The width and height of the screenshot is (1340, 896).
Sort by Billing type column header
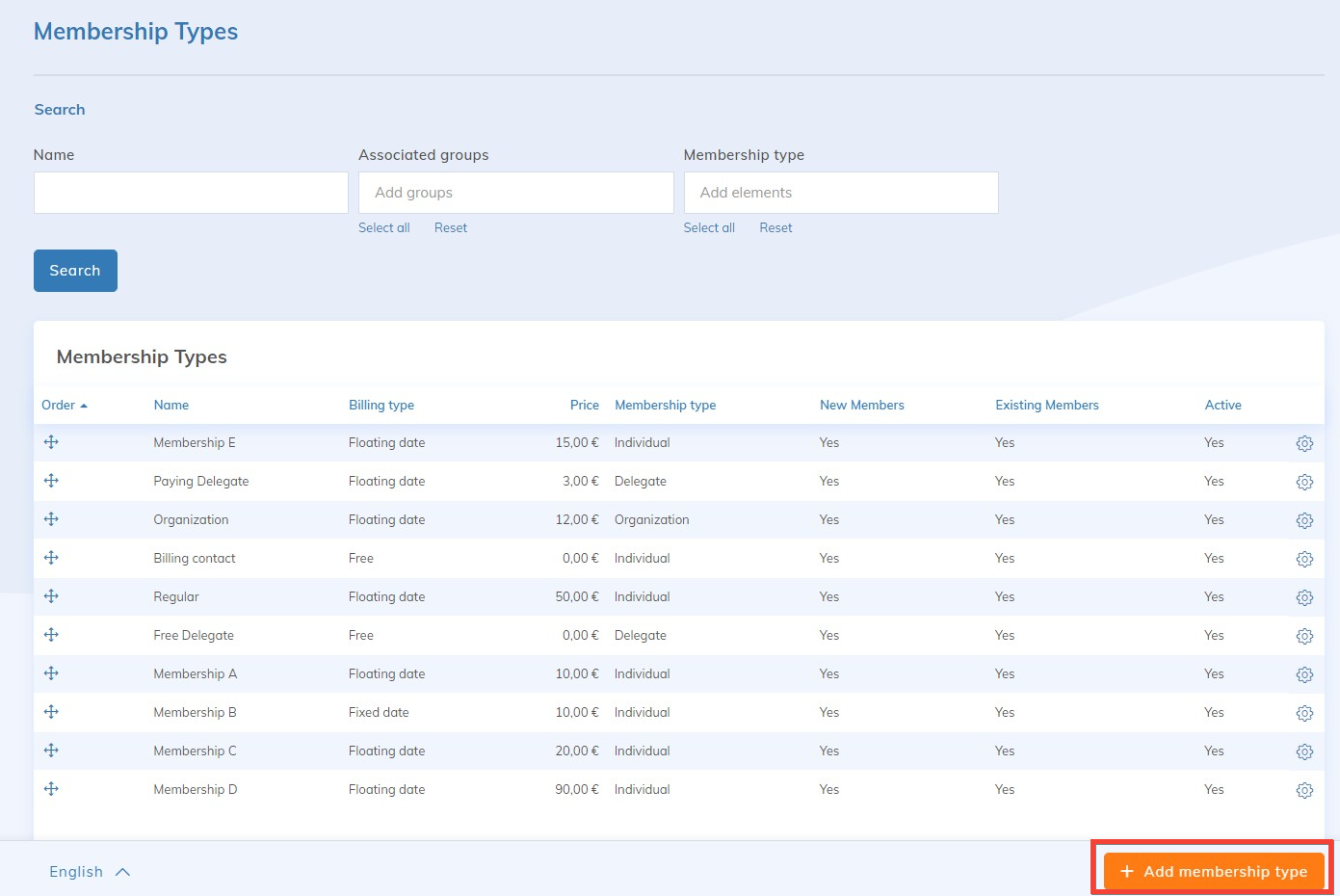point(381,406)
